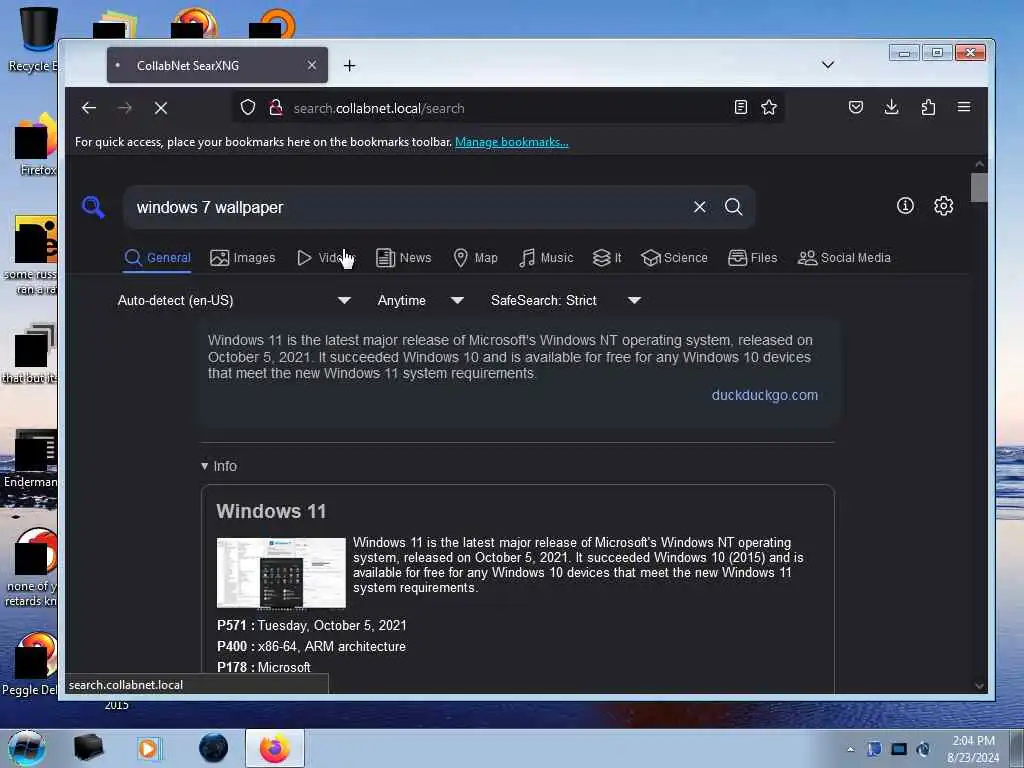Toggle reader view in address bar
Image resolution: width=1024 pixels, height=768 pixels.
point(741,107)
